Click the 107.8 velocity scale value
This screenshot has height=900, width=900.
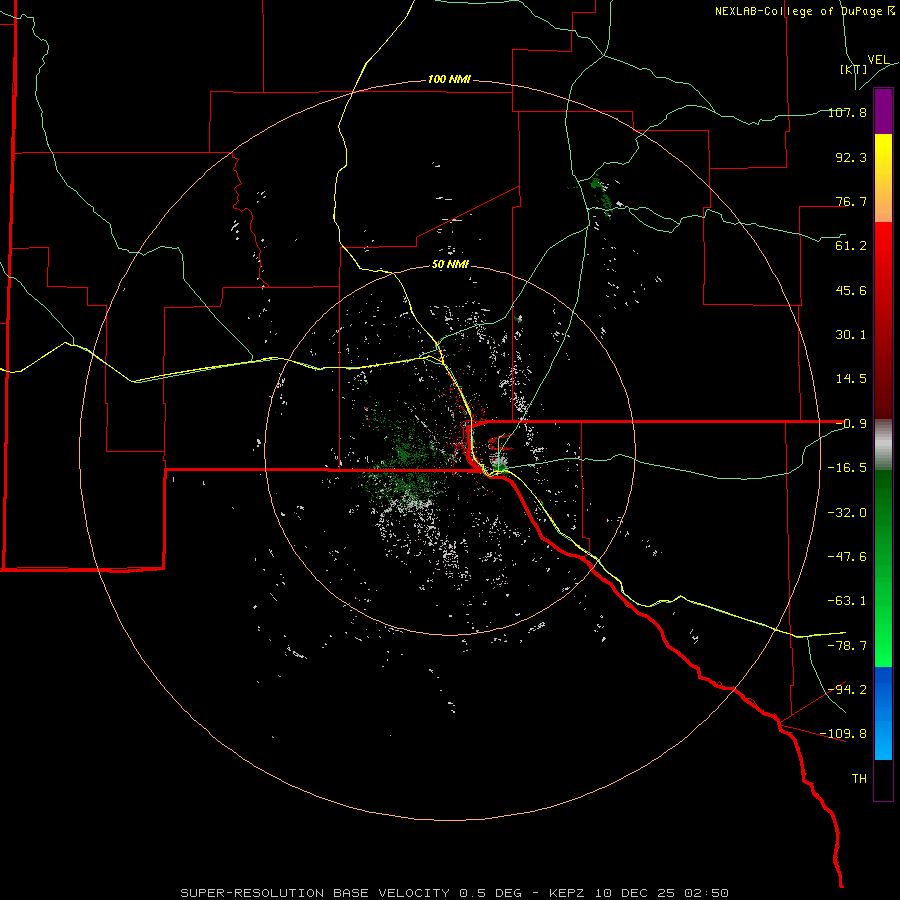click(x=847, y=112)
